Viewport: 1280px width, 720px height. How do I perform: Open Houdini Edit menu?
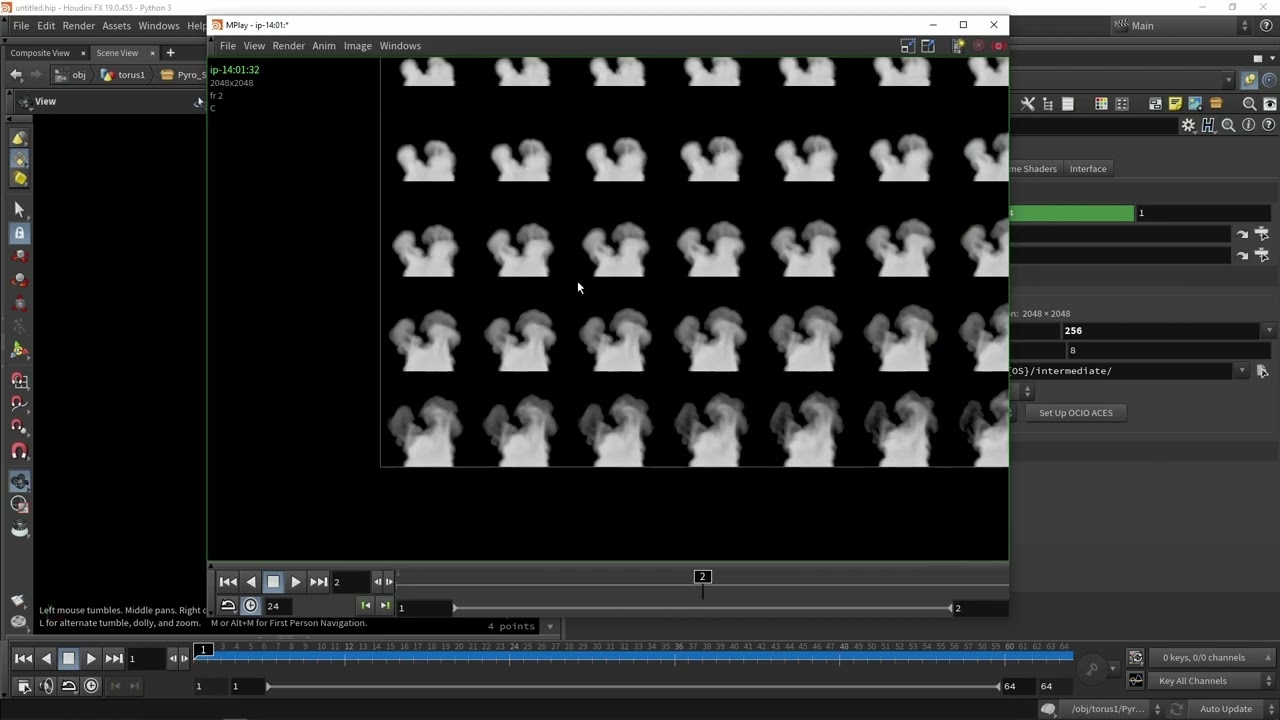[x=46, y=26]
